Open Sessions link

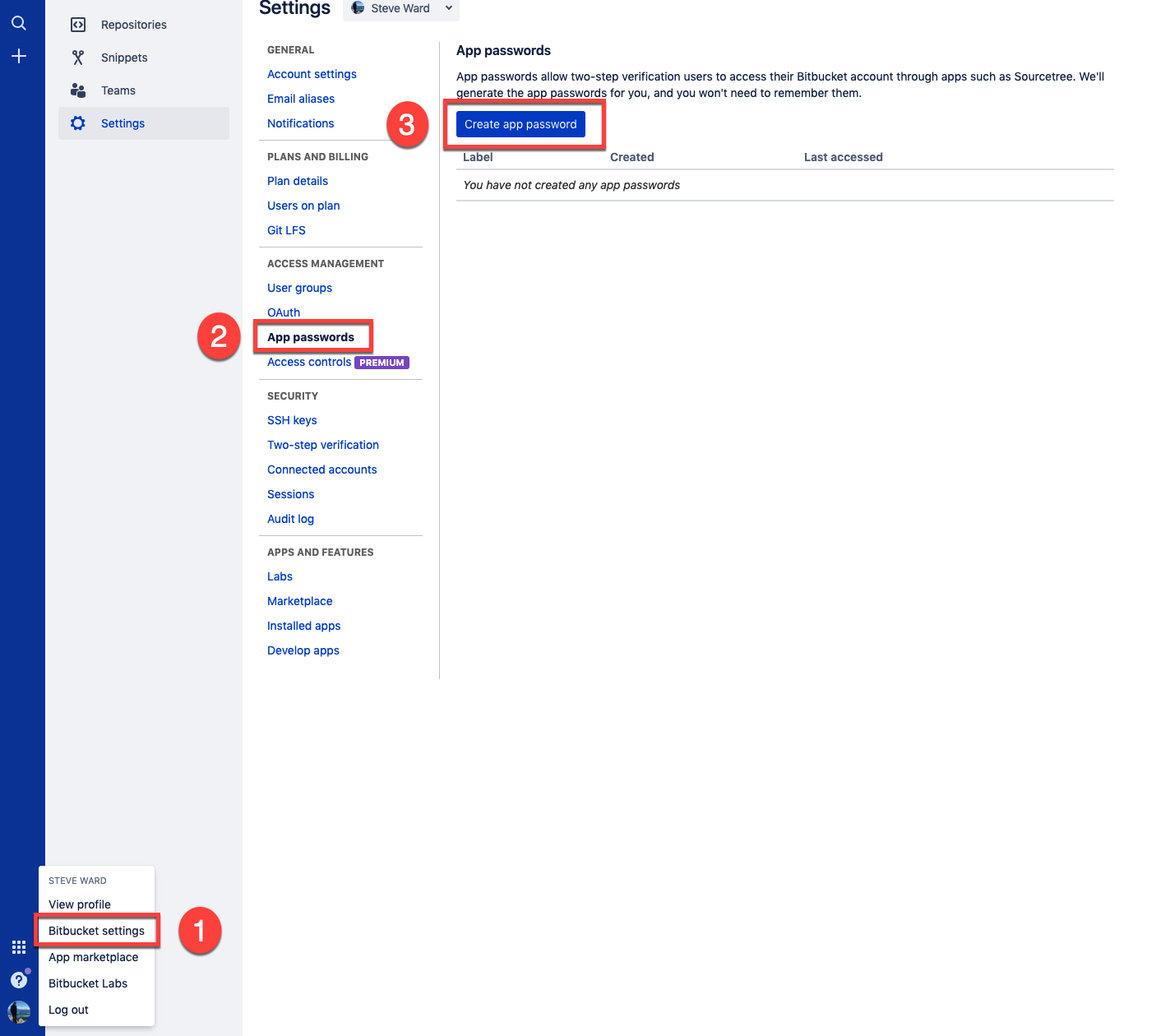coord(291,494)
